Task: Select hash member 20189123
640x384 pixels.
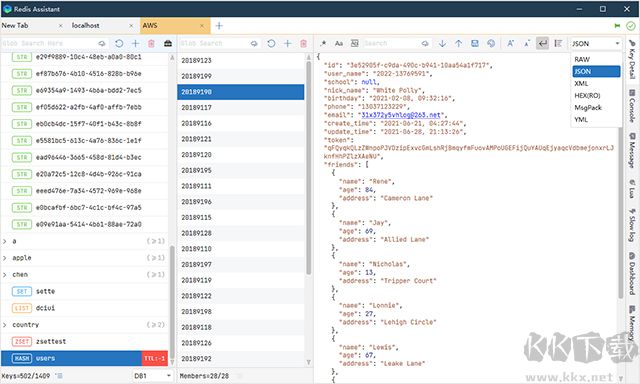Action: click(240, 60)
